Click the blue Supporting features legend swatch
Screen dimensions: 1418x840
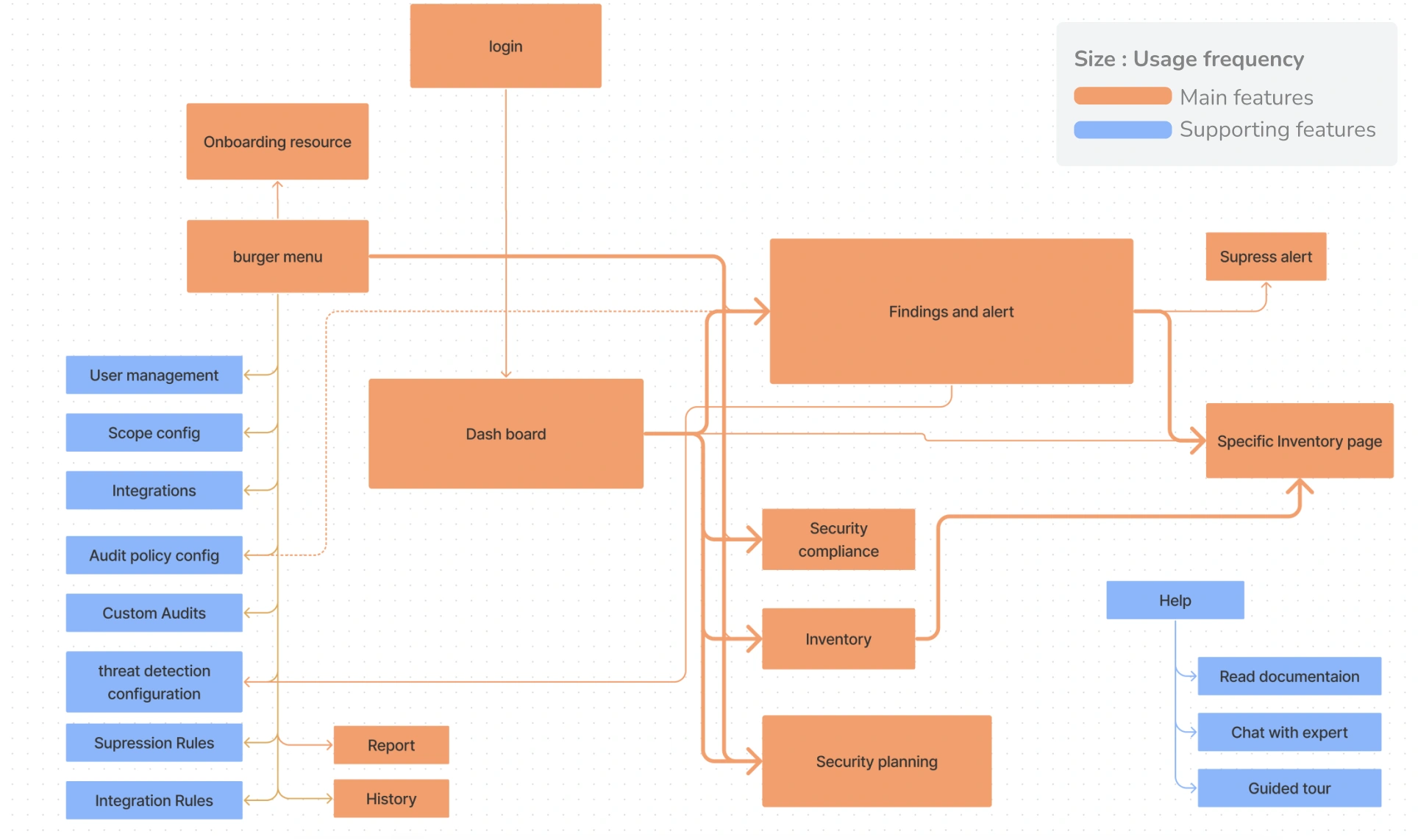pos(1122,129)
